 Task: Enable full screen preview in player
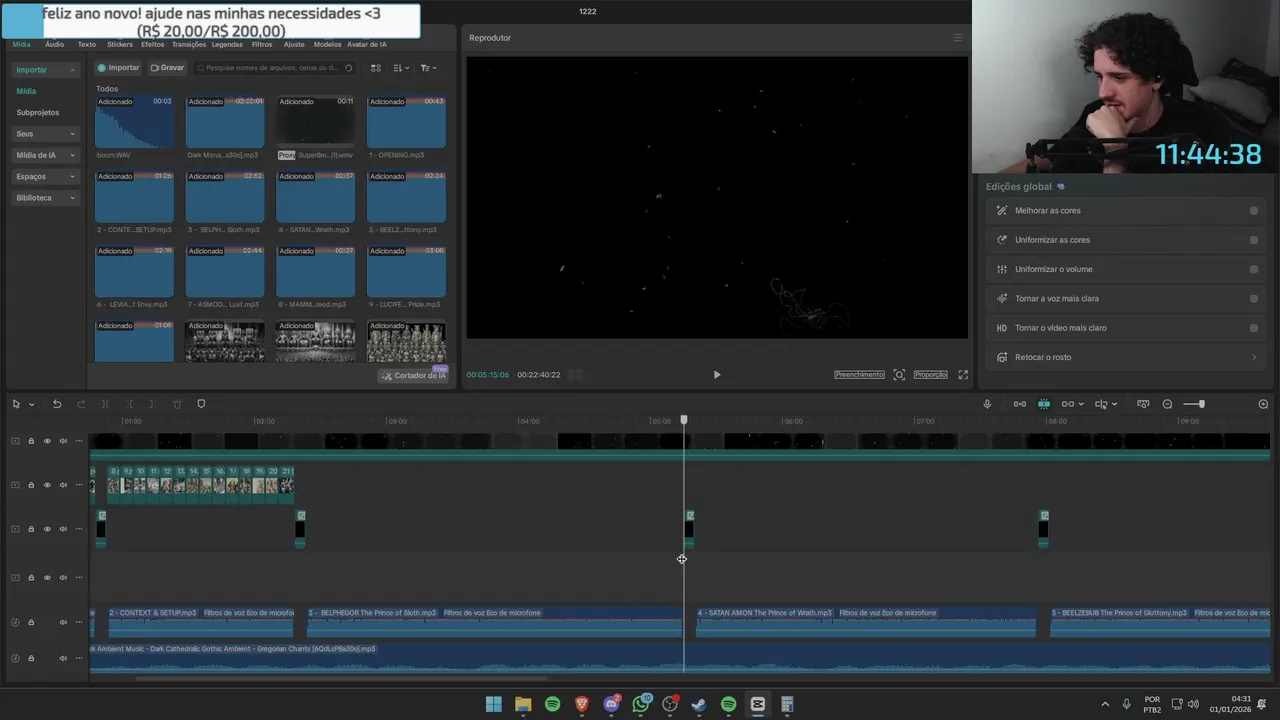[963, 375]
